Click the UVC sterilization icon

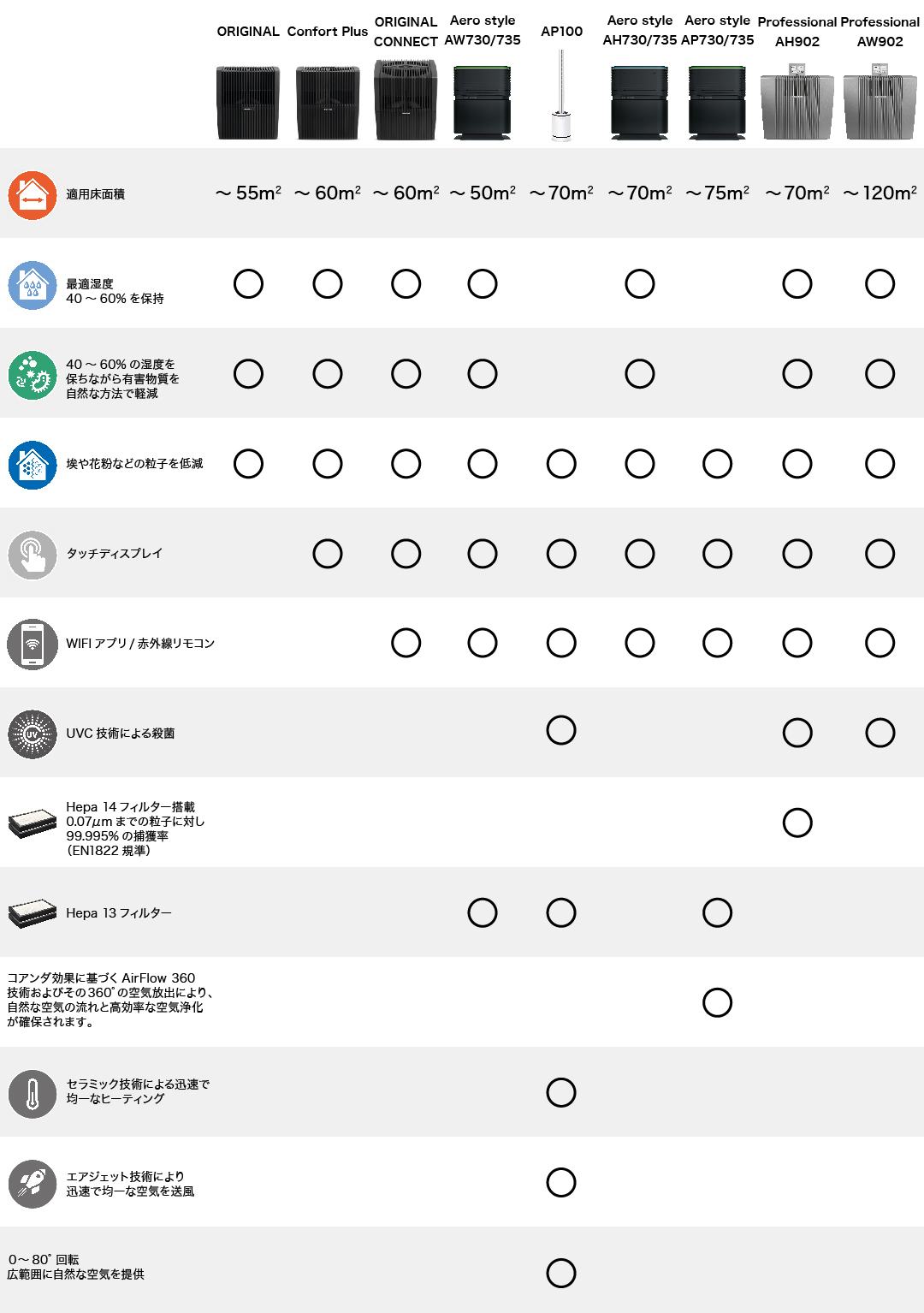33,734
